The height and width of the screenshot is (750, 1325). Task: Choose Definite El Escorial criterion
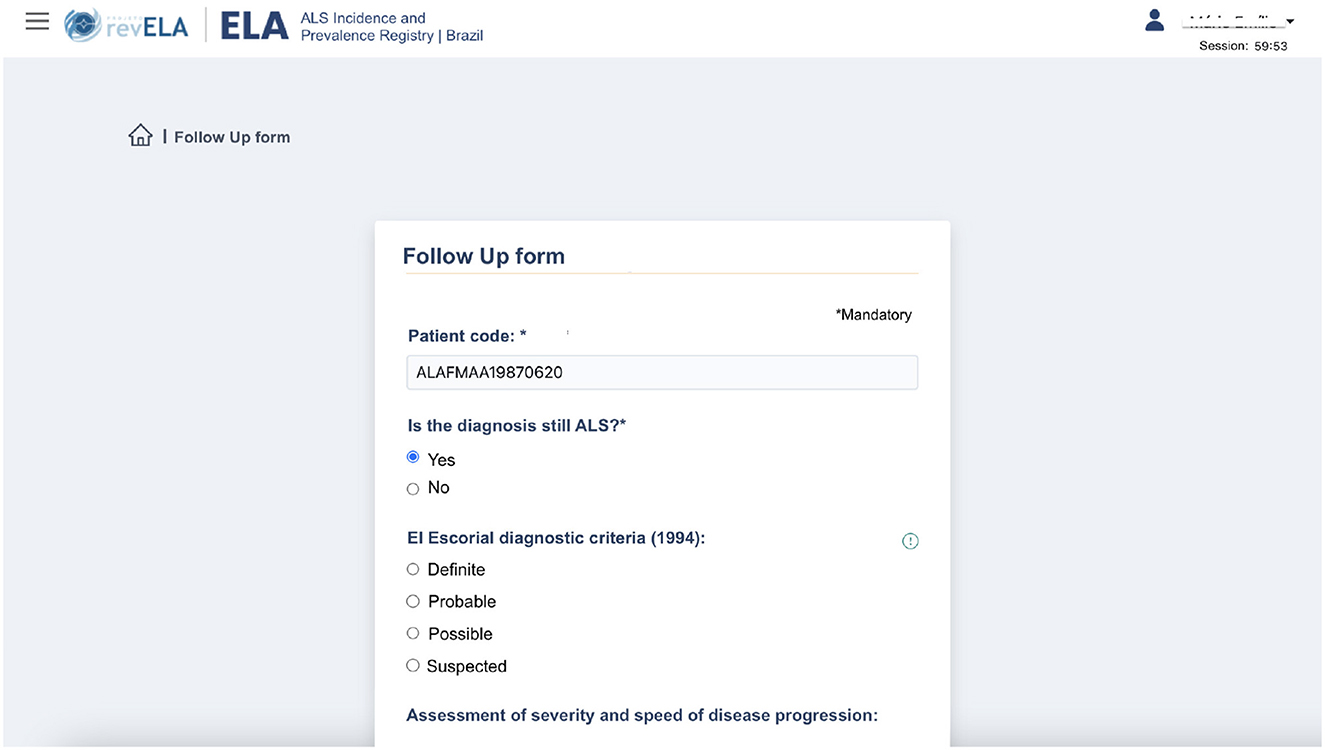pyautogui.click(x=413, y=569)
